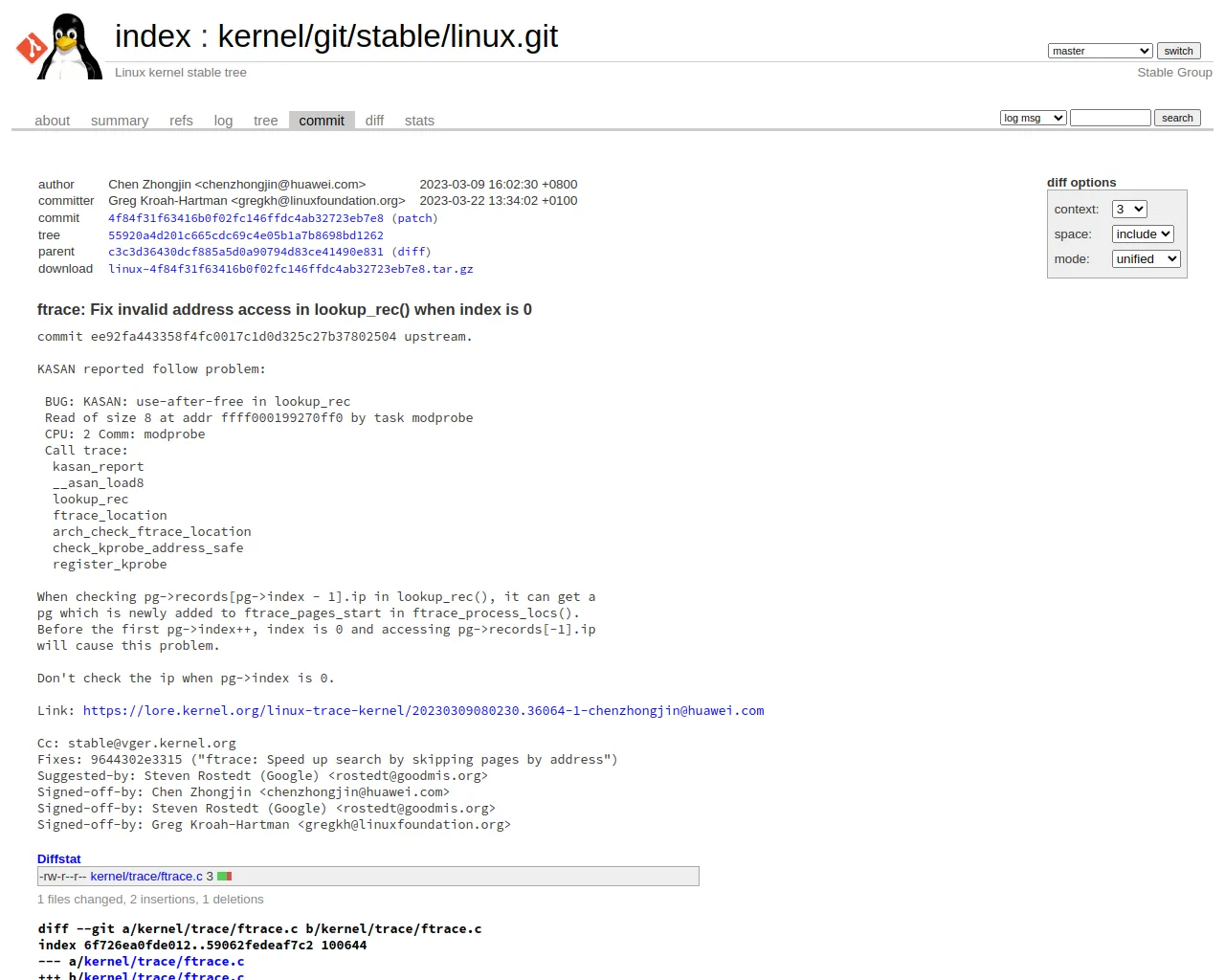This screenshot has width=1225, height=980.
Task: Click the Tux penguin git logo
Action: (58, 46)
